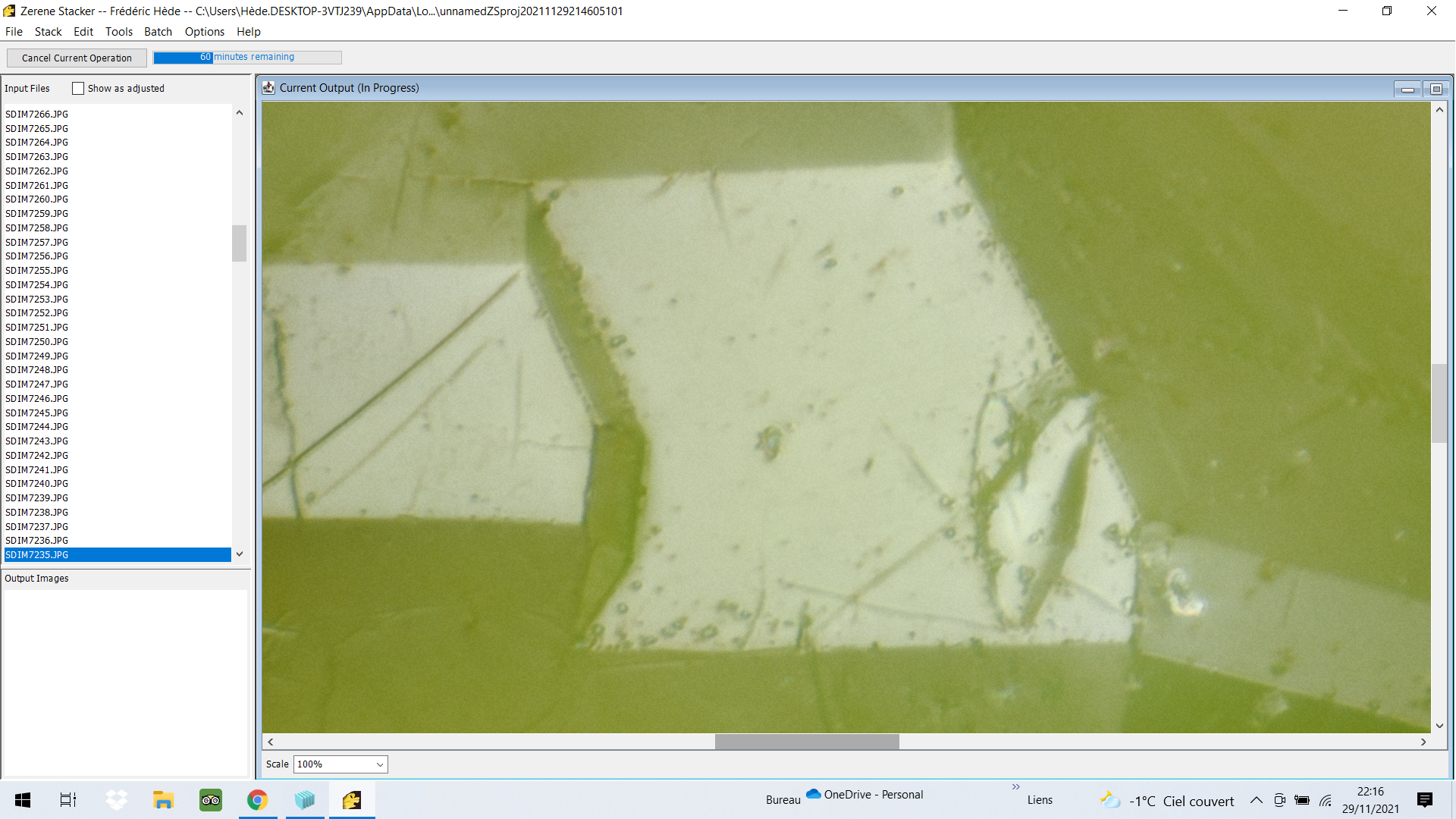Open File Explorer from taskbar

pos(163,800)
